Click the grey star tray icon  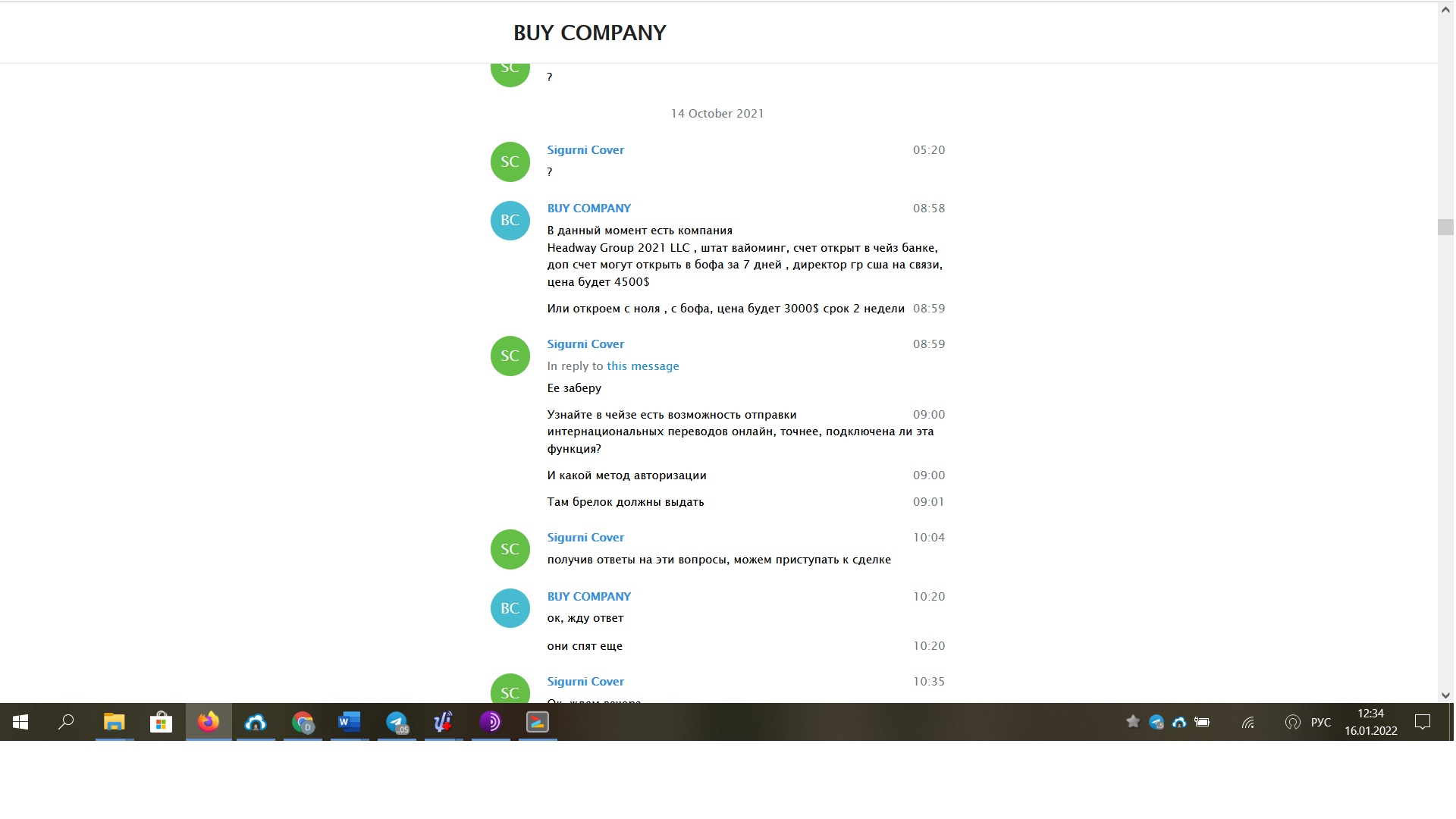(1133, 722)
